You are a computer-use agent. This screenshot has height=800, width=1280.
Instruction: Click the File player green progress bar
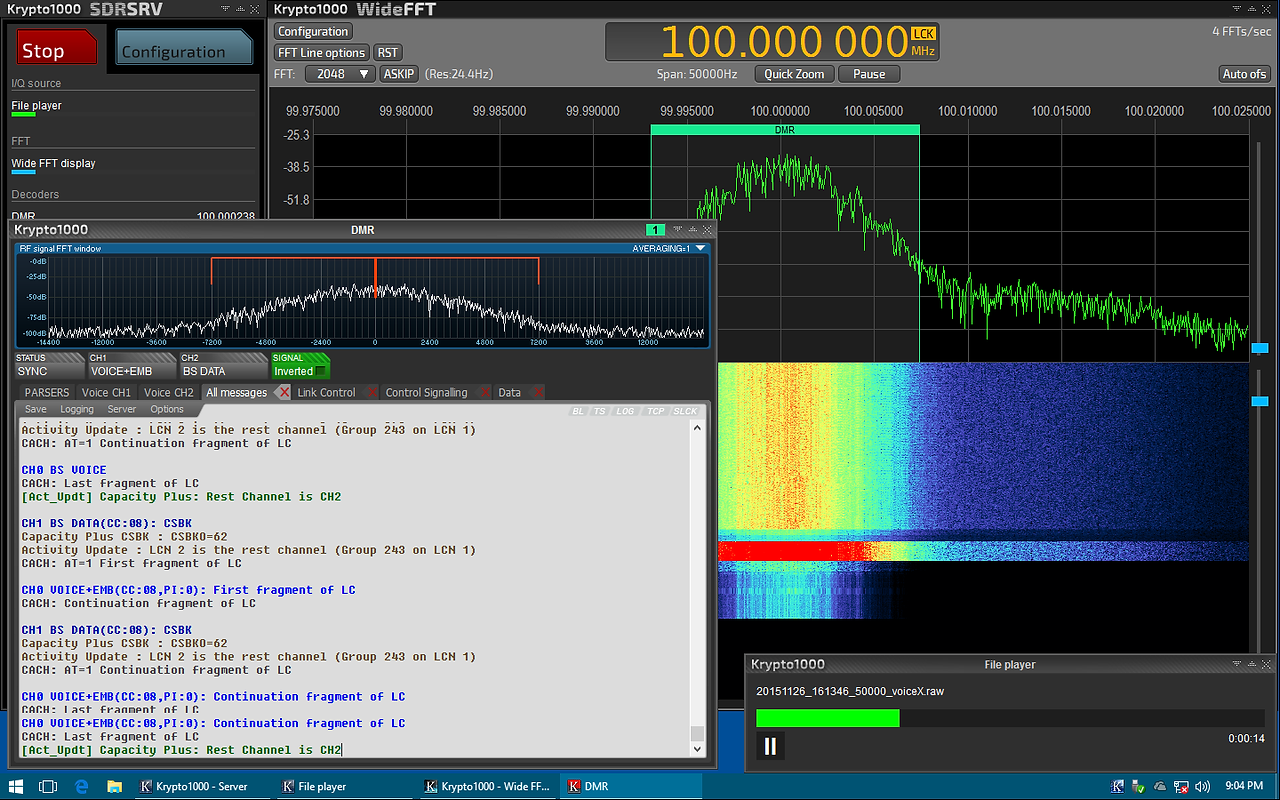pos(828,718)
